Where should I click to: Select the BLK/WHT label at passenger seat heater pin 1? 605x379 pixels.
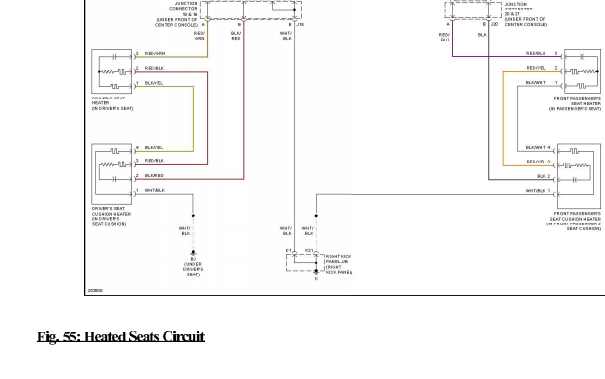pyautogui.click(x=536, y=83)
